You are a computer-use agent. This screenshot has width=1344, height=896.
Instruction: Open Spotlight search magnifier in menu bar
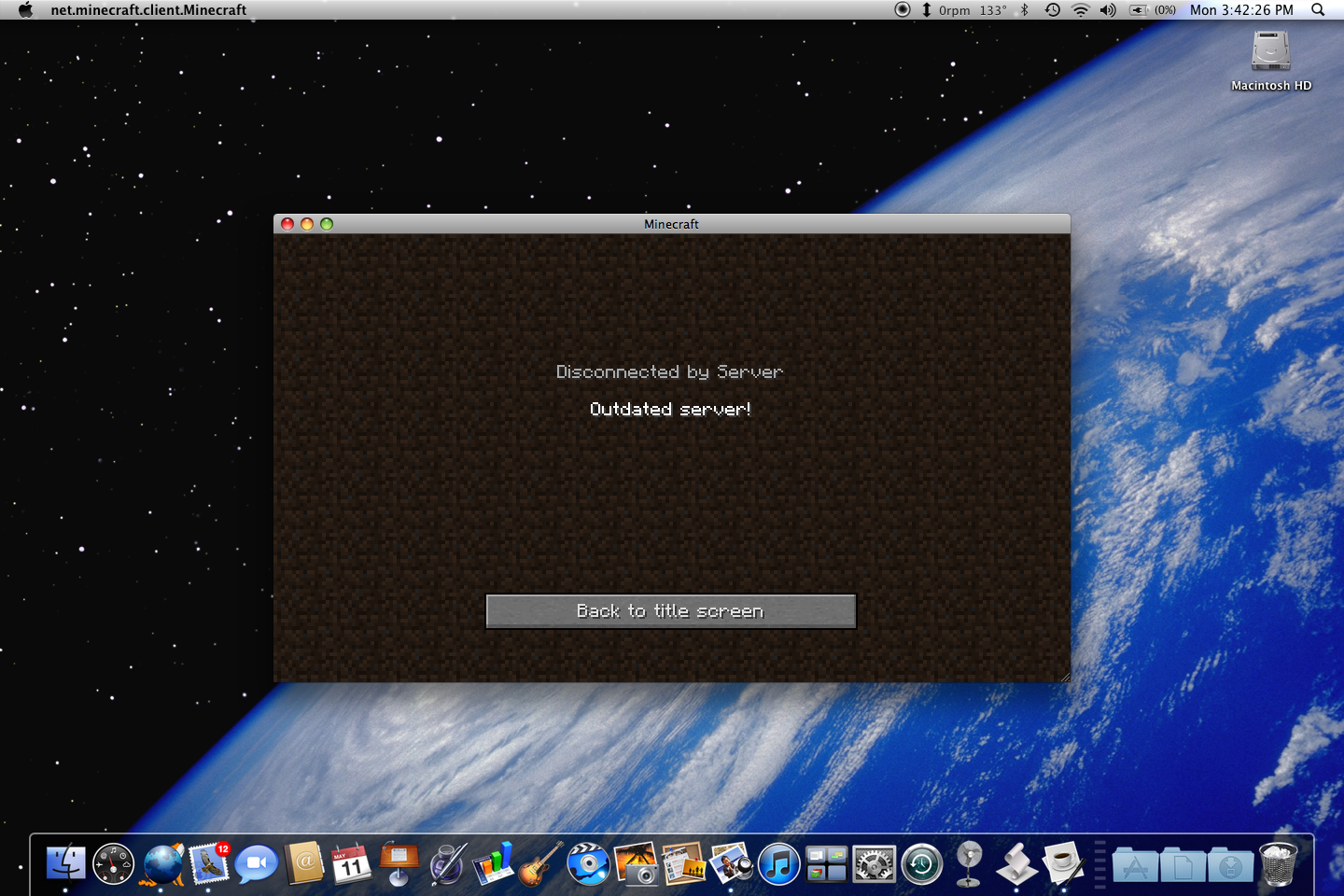[1318, 9]
